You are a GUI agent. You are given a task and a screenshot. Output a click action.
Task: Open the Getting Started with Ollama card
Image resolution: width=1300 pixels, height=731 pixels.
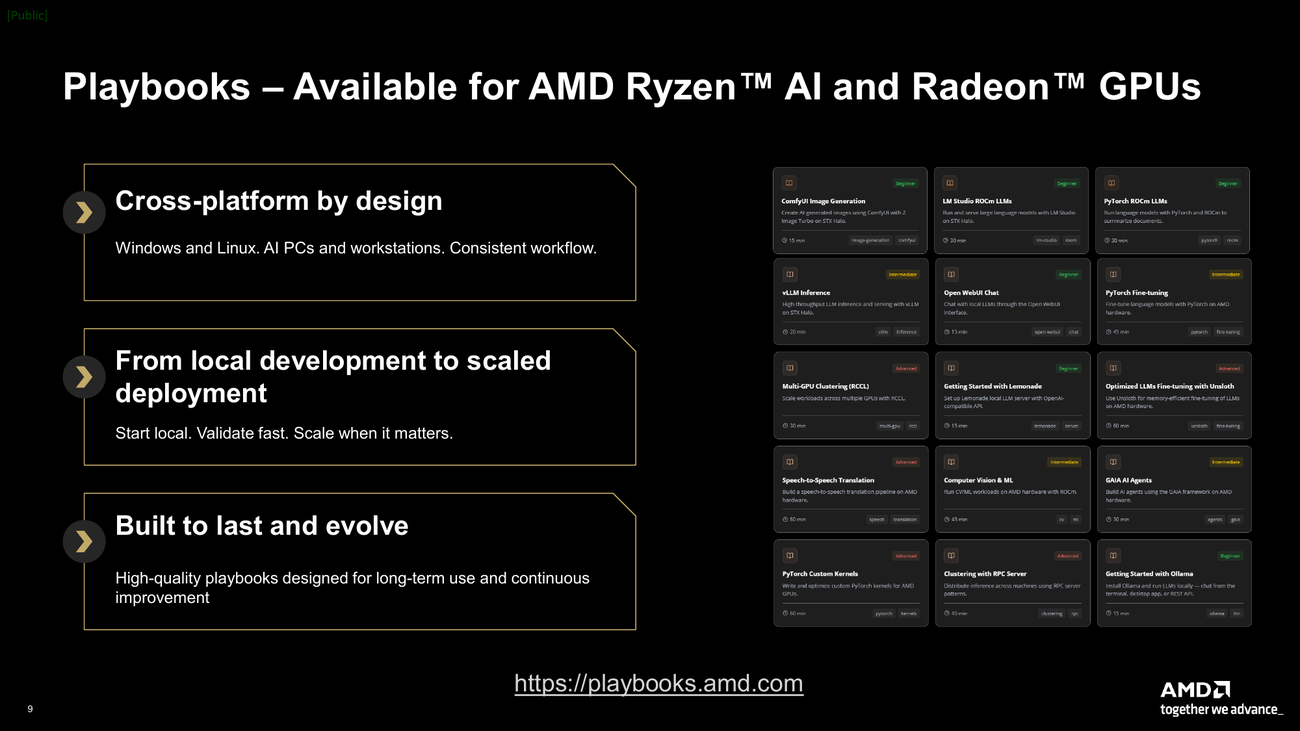(1173, 583)
